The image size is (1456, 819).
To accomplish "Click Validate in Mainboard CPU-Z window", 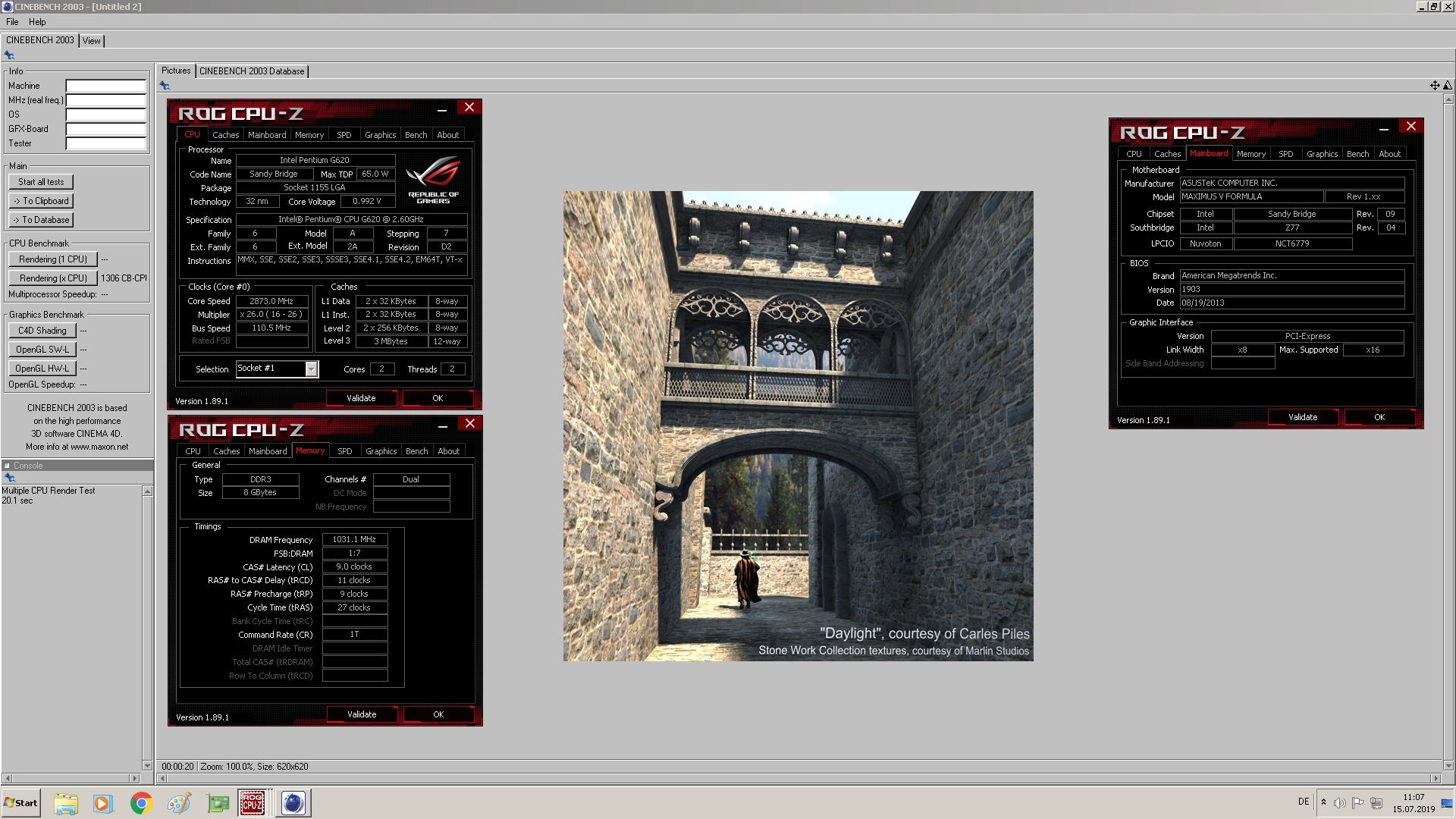I will click(x=1303, y=417).
